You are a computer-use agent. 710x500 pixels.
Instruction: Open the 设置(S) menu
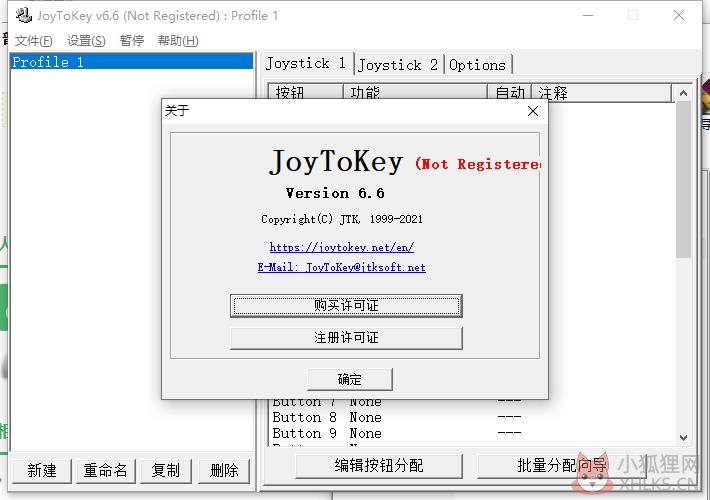(x=86, y=41)
